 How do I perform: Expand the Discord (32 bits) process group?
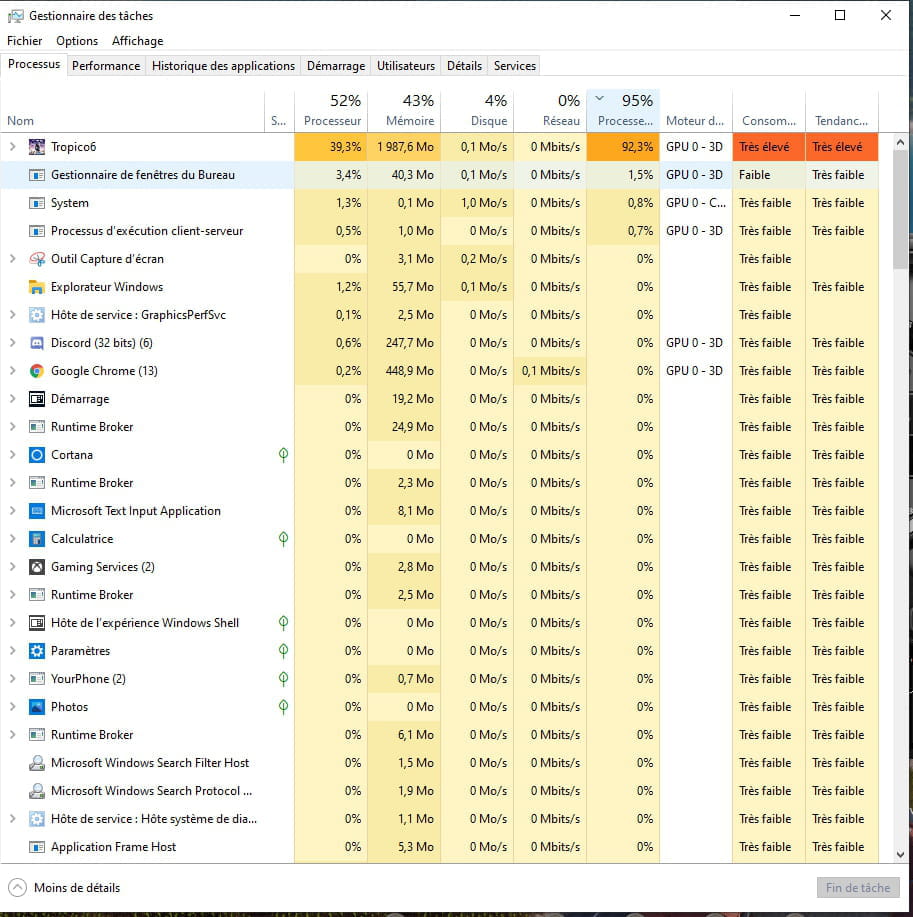12,343
